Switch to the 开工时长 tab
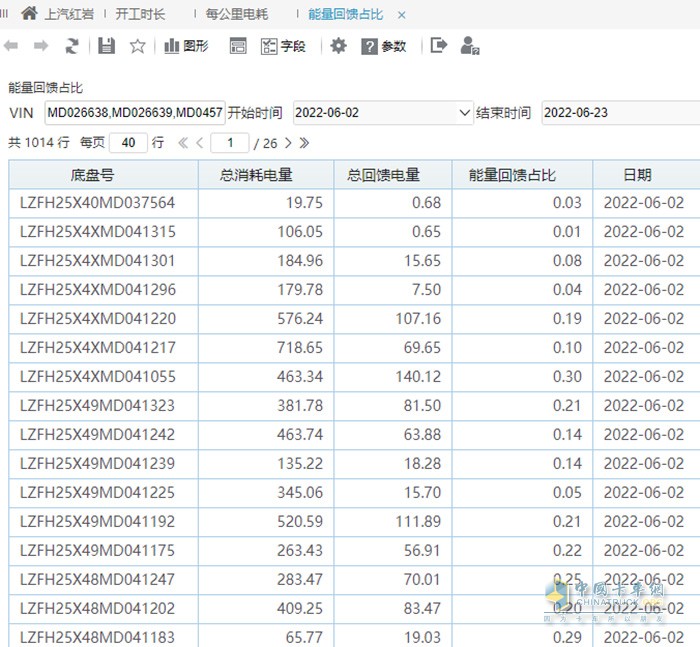 pyautogui.click(x=140, y=15)
